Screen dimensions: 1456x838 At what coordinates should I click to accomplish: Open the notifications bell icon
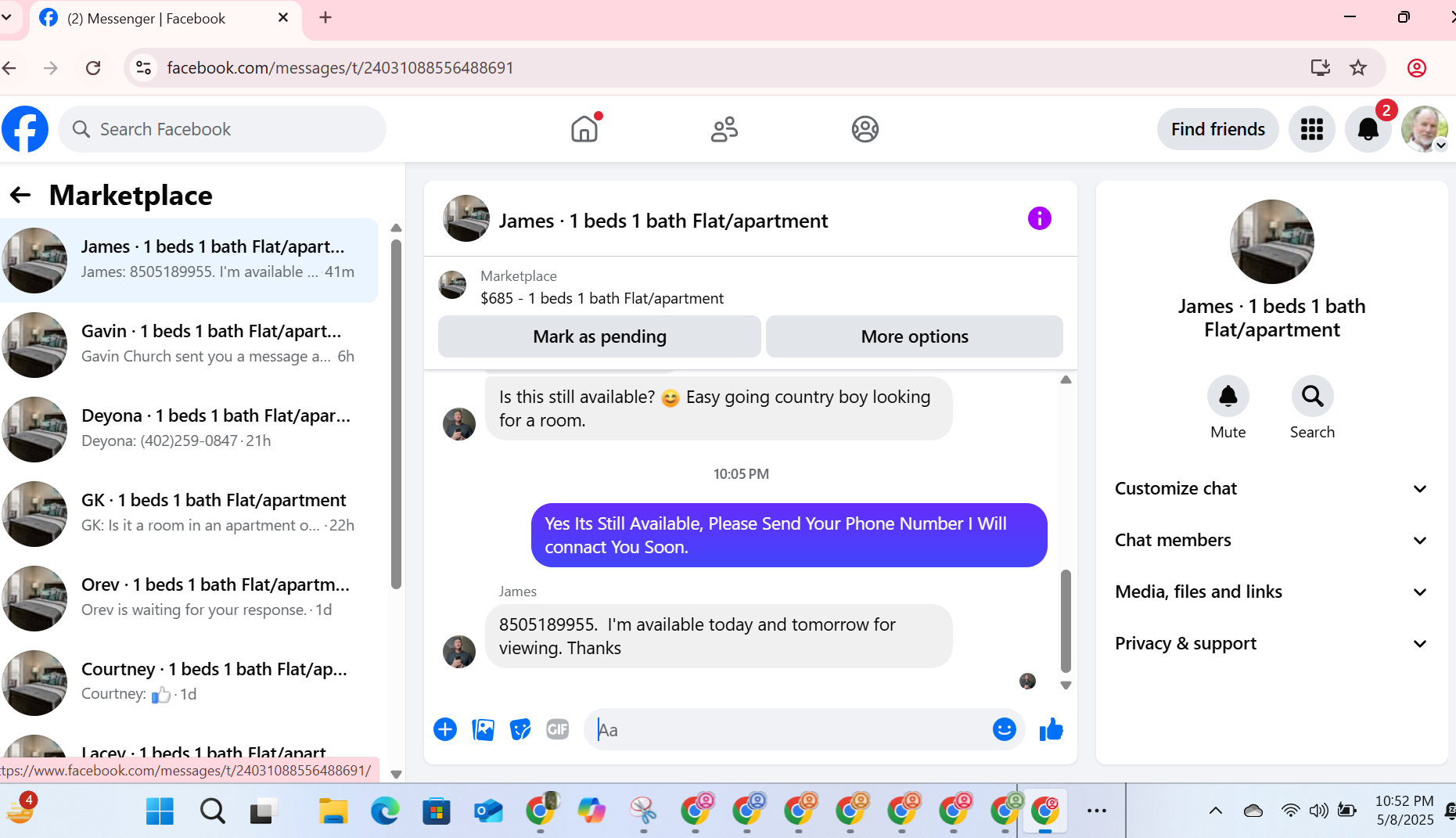1368,129
